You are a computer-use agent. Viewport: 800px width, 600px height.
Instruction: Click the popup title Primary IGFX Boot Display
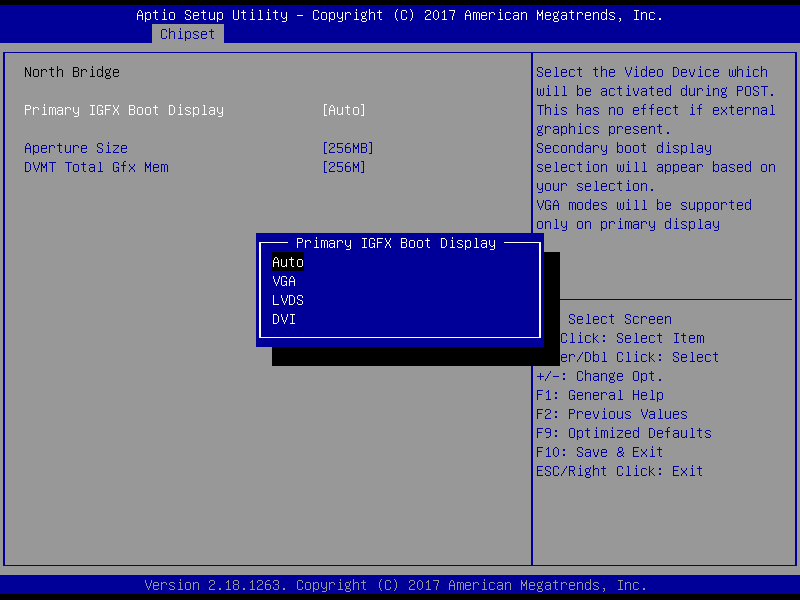(x=396, y=243)
